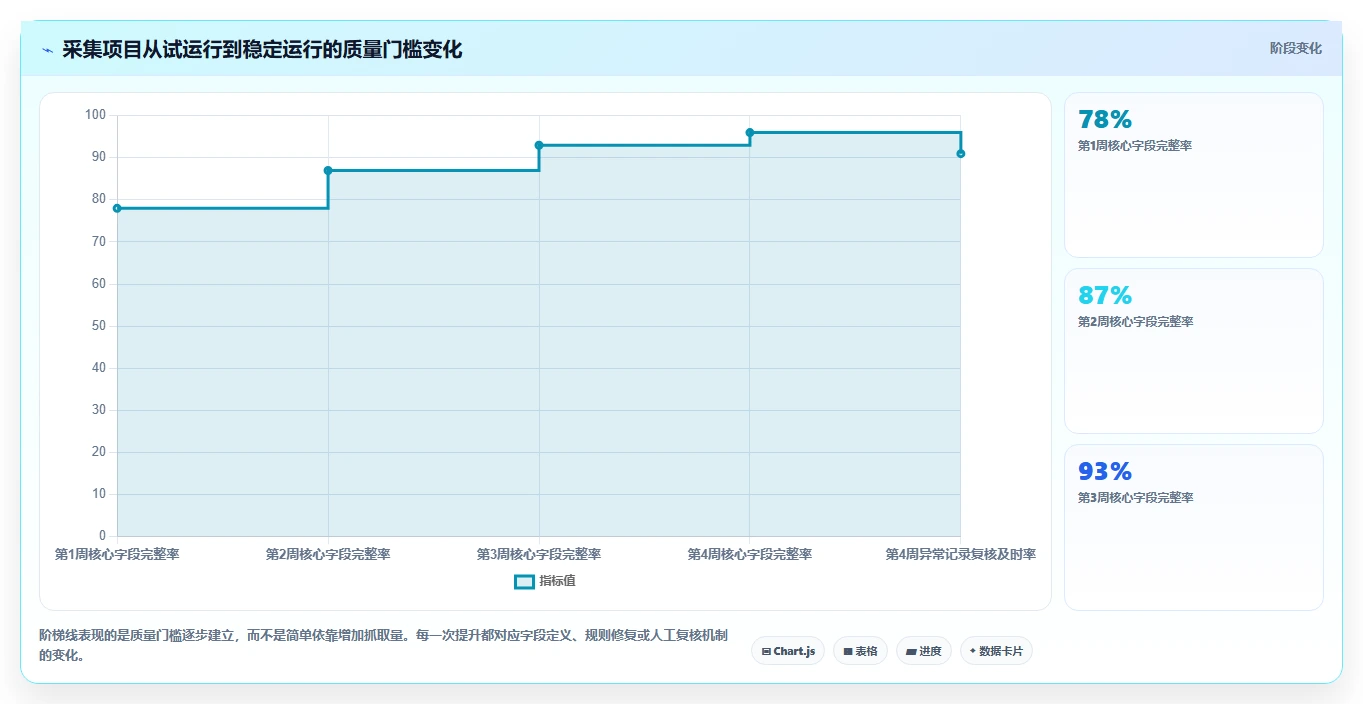The image size is (1363, 704).
Task: Click the y-axis value 50
Action: [x=98, y=326]
